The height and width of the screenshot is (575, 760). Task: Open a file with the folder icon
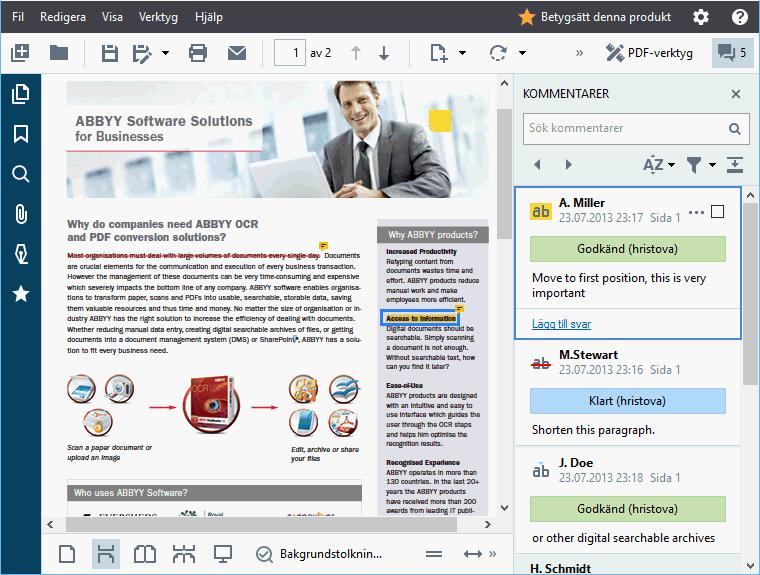click(x=59, y=52)
